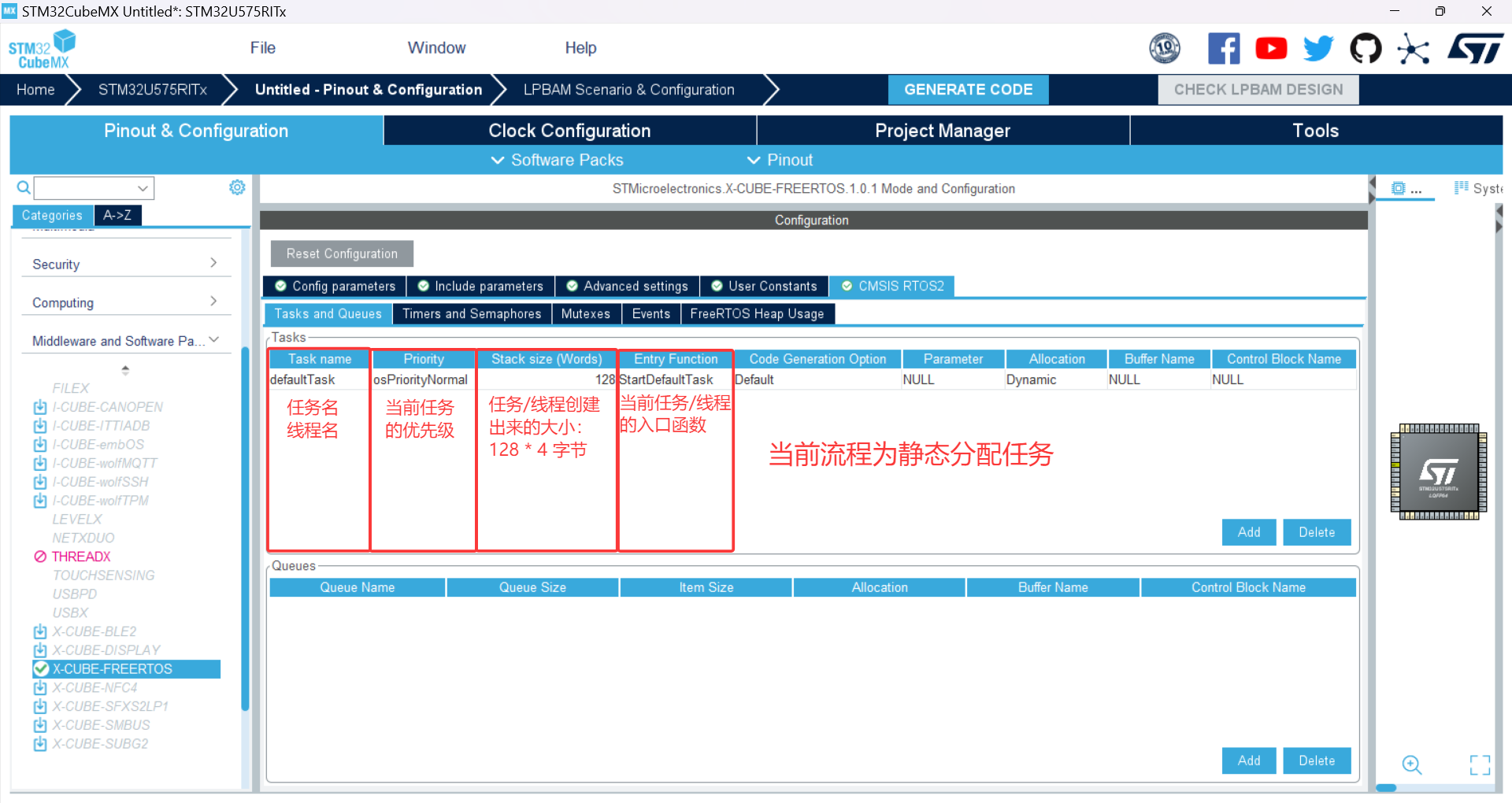Switch to Clock Configuration tab
Screen dimensions: 1512x803
pos(569,131)
